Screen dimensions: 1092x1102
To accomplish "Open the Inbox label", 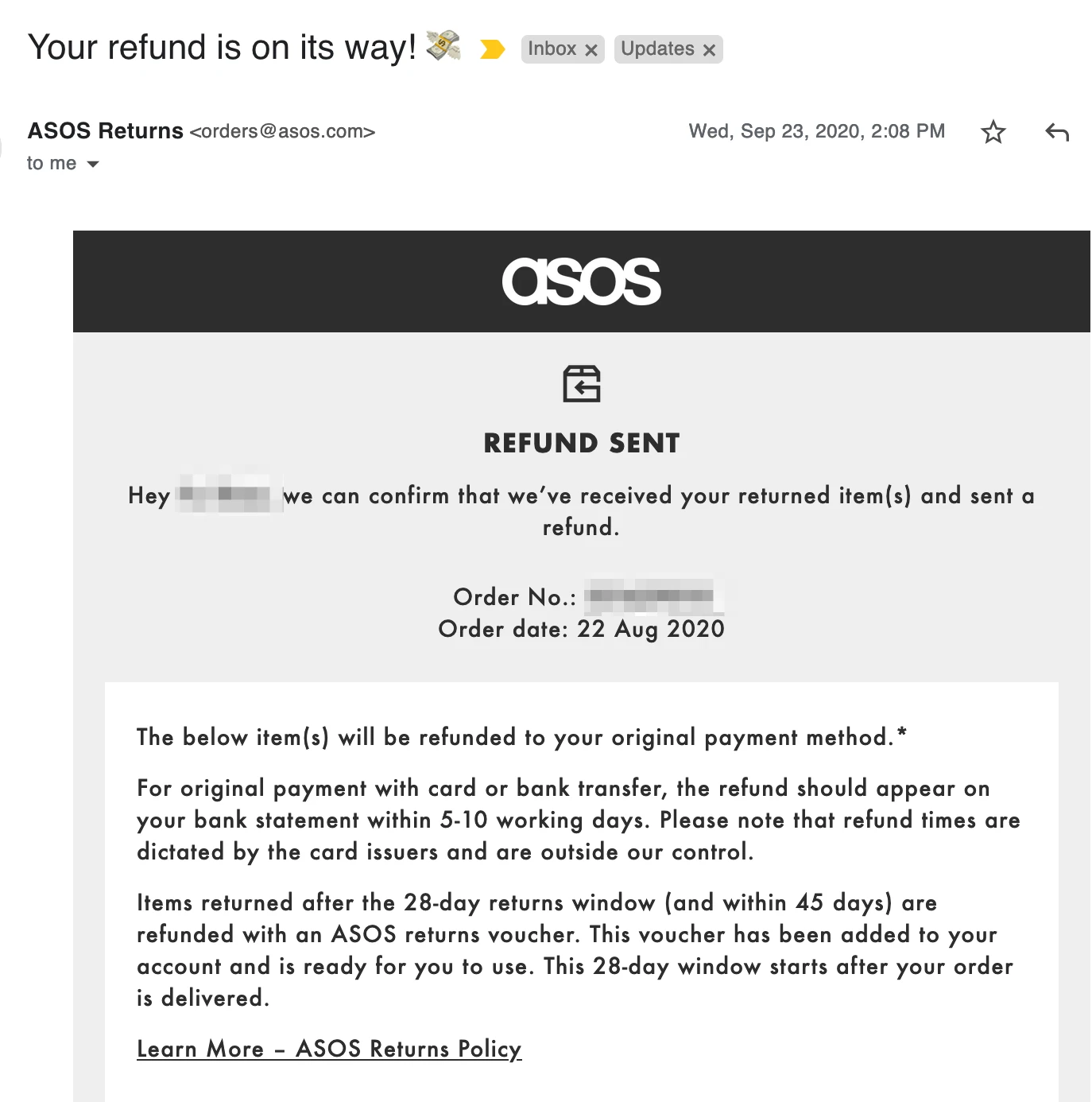I will [x=552, y=49].
